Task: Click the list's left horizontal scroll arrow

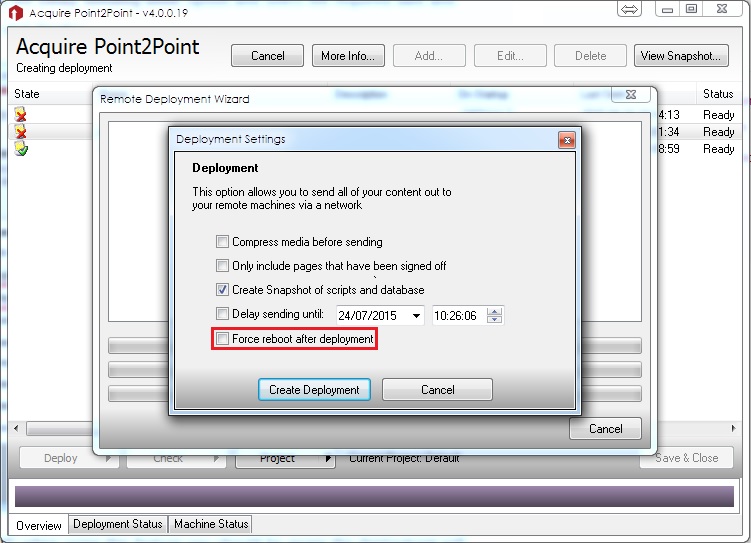Action: coord(17,428)
